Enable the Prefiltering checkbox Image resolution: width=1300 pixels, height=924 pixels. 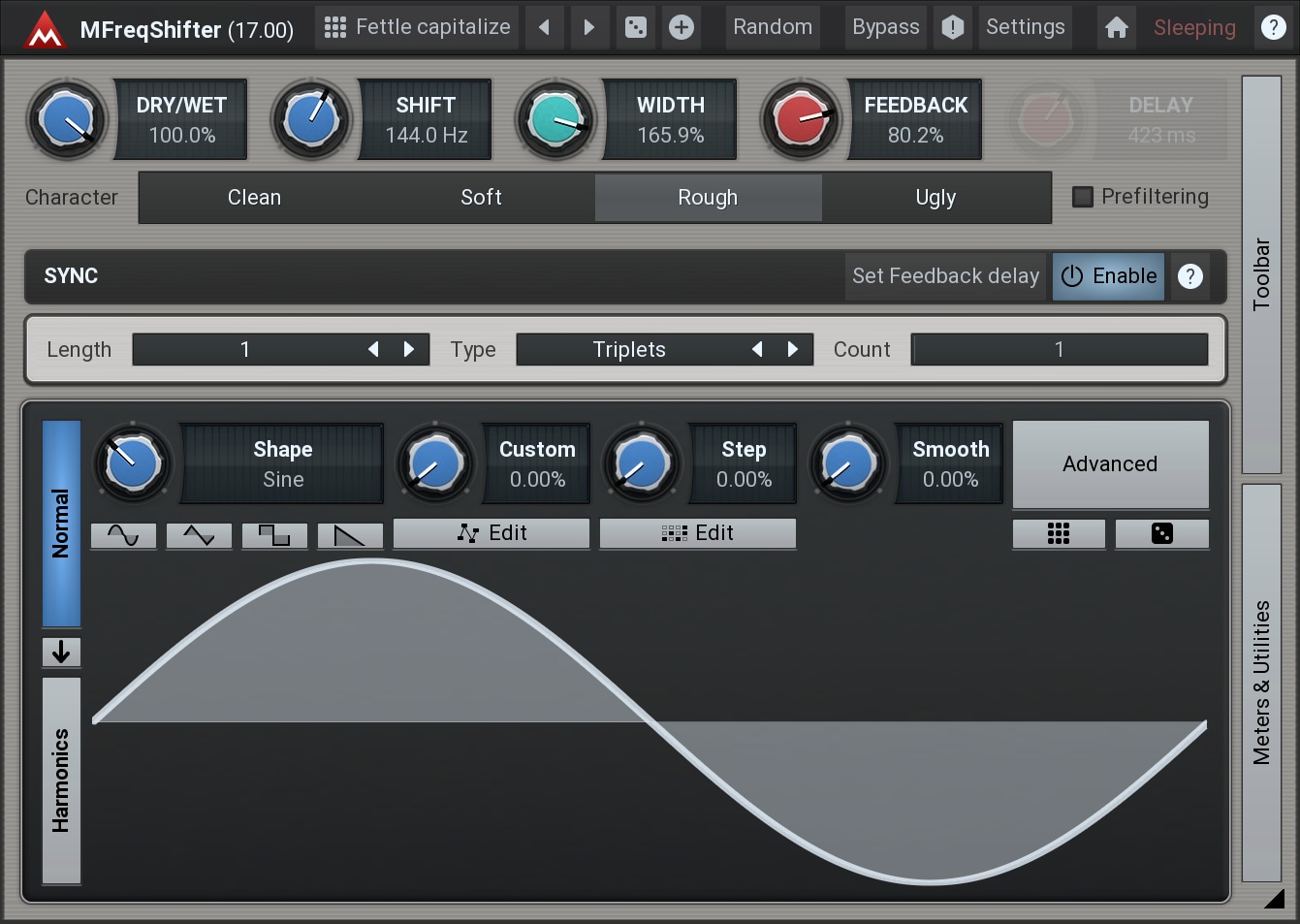pos(1083,197)
